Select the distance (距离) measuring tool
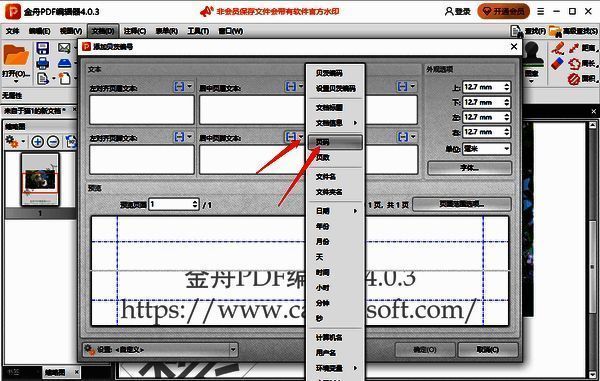 tap(584, 48)
